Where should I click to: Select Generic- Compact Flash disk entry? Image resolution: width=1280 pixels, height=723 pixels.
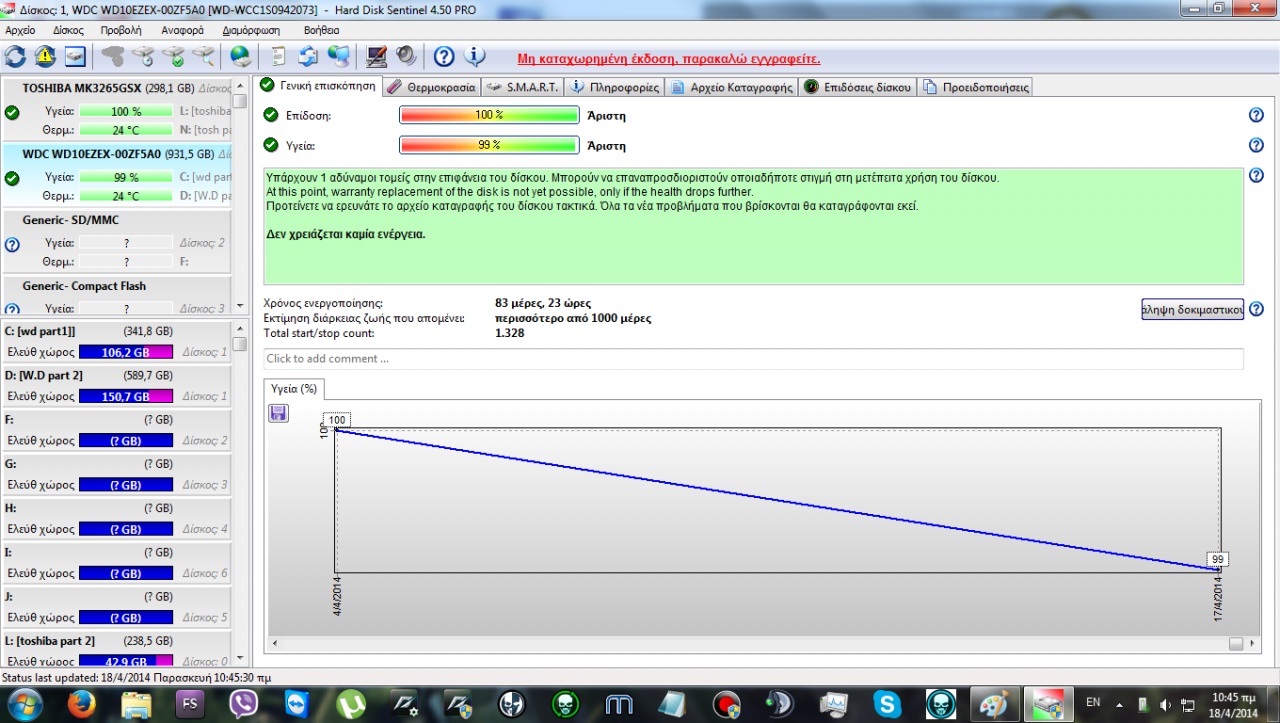pyautogui.click(x=116, y=296)
